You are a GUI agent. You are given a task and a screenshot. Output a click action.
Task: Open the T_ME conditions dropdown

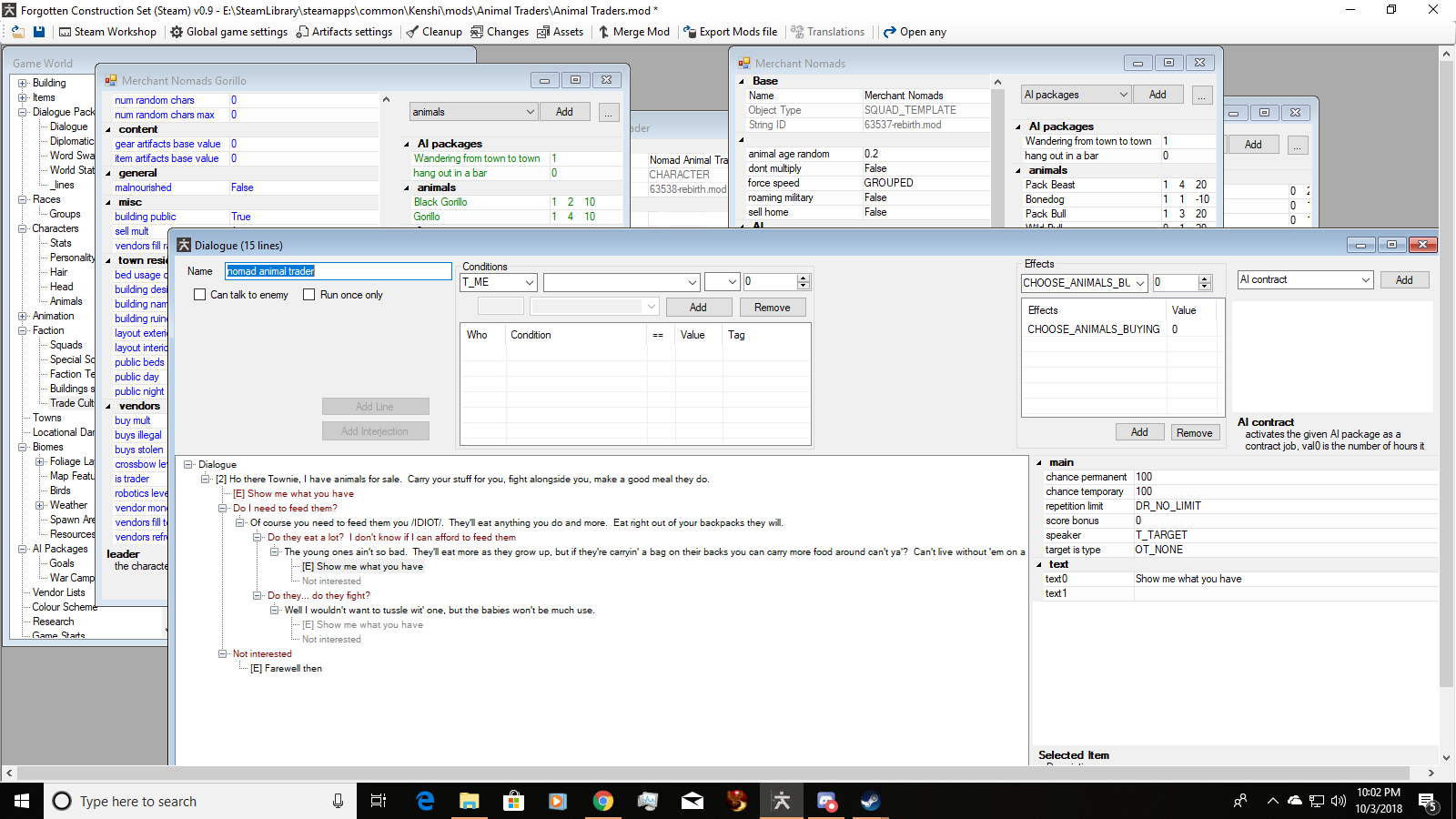coord(499,282)
